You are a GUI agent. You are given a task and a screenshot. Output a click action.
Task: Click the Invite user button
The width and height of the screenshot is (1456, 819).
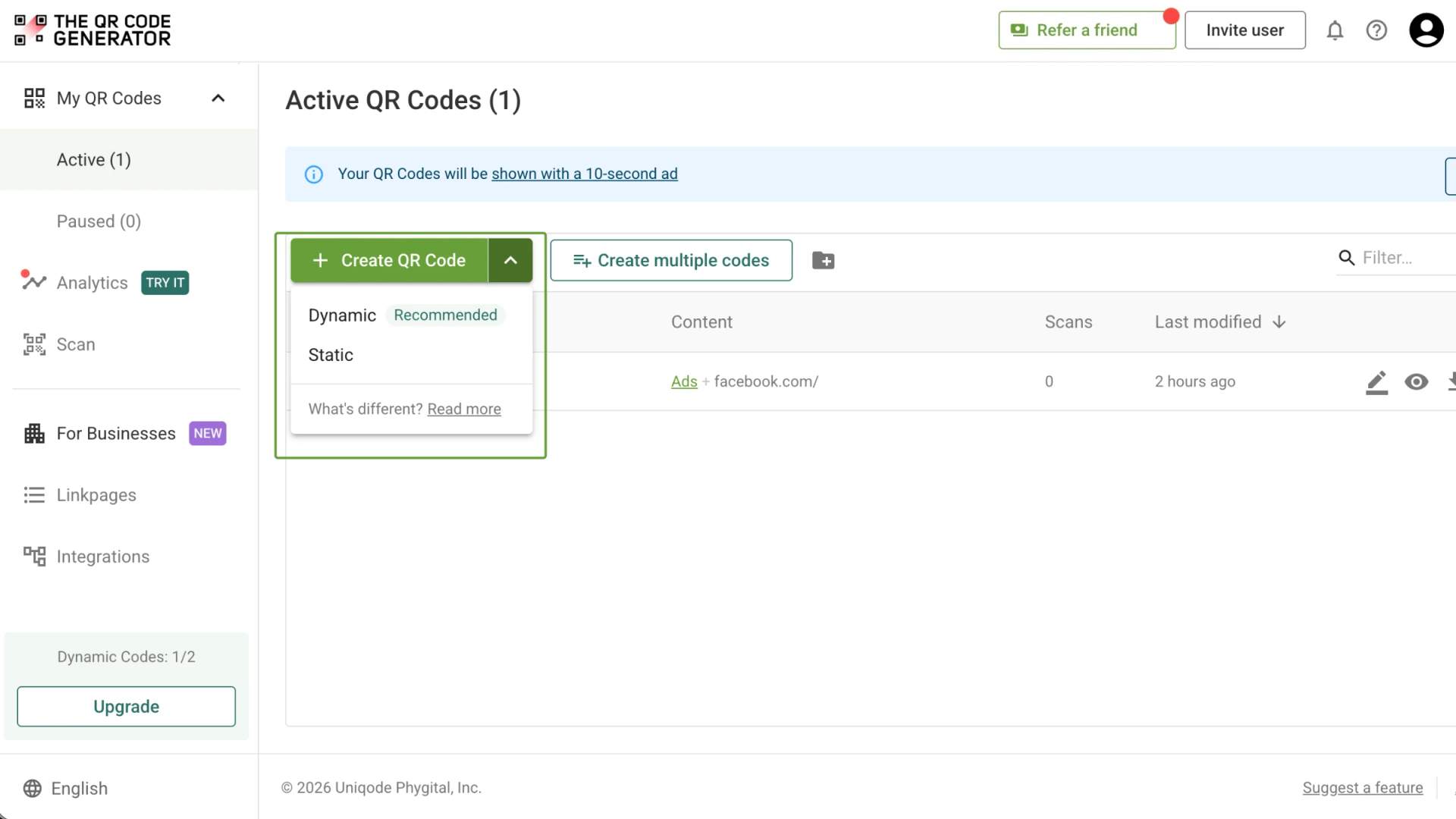tap(1244, 30)
